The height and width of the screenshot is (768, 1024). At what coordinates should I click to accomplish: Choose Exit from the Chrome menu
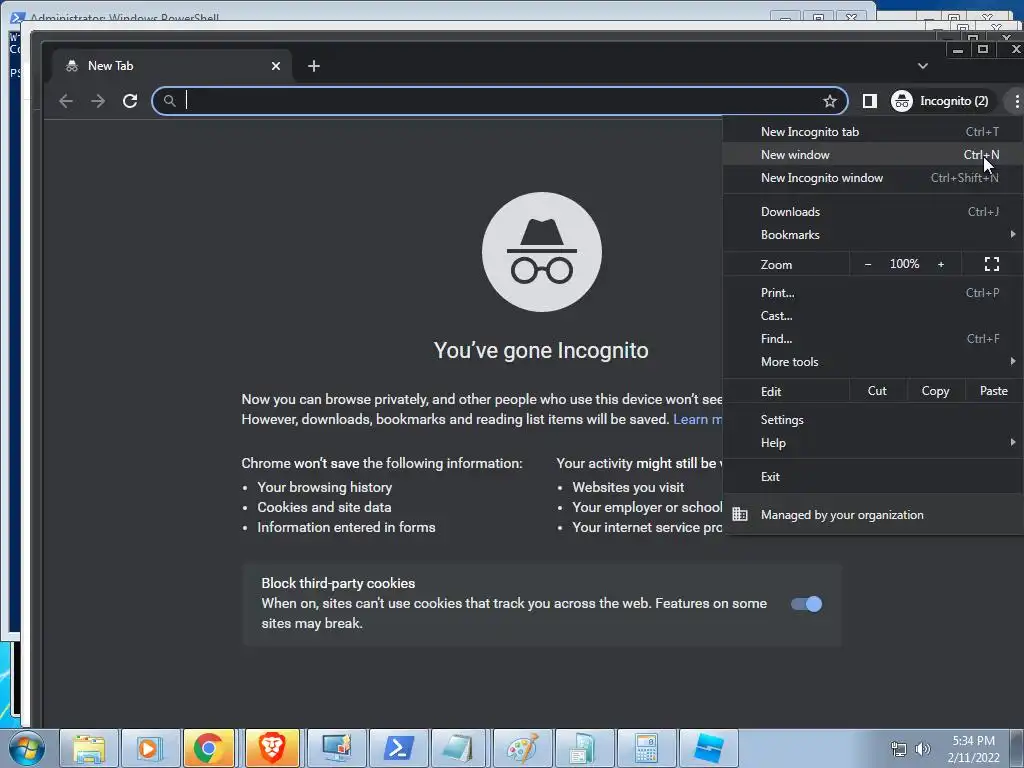(x=874, y=477)
